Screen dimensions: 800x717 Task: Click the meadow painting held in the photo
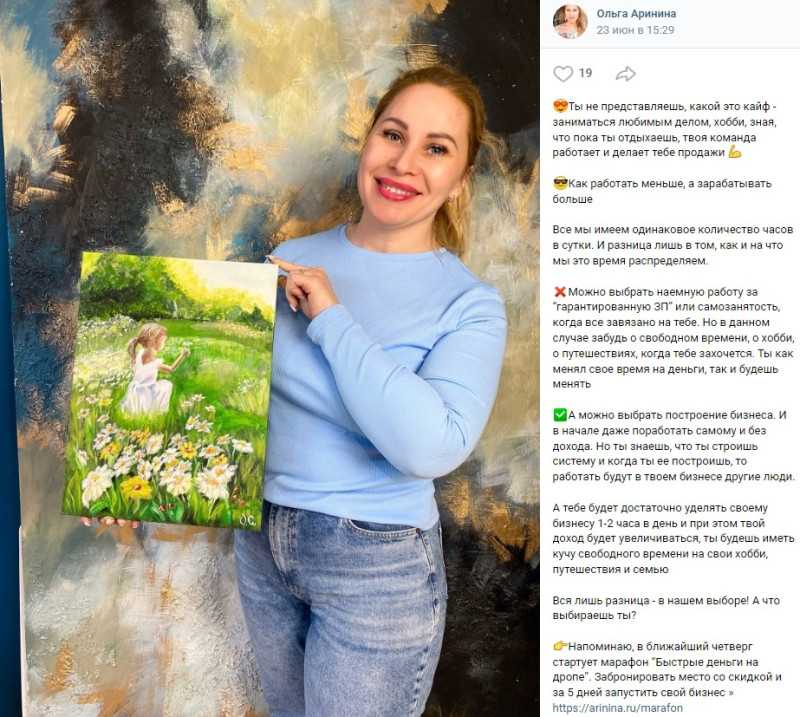coord(170,391)
